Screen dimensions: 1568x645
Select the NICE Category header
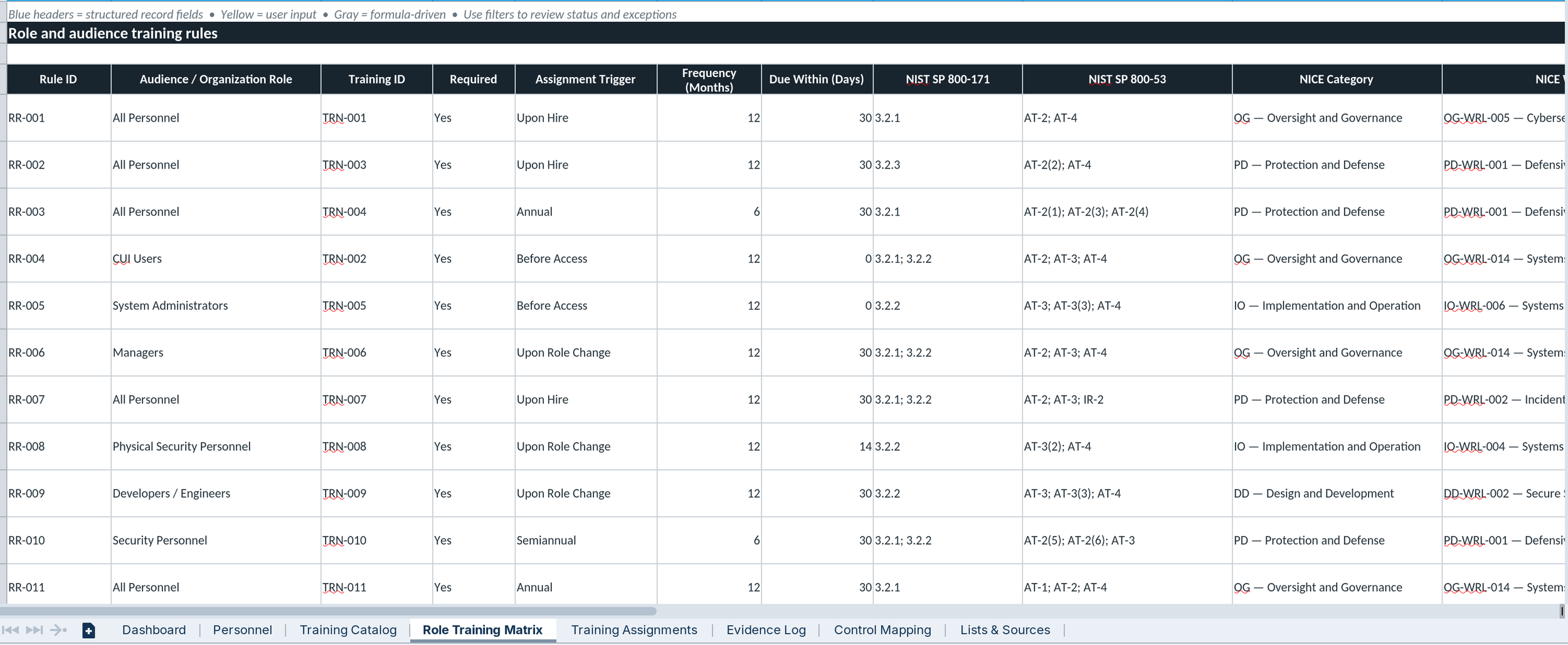1337,79
